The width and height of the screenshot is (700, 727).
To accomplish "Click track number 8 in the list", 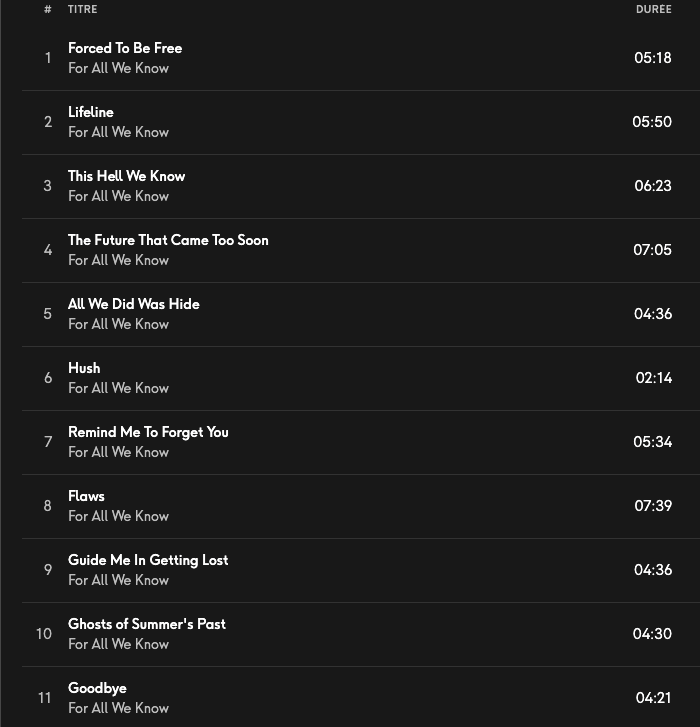I will (47, 506).
